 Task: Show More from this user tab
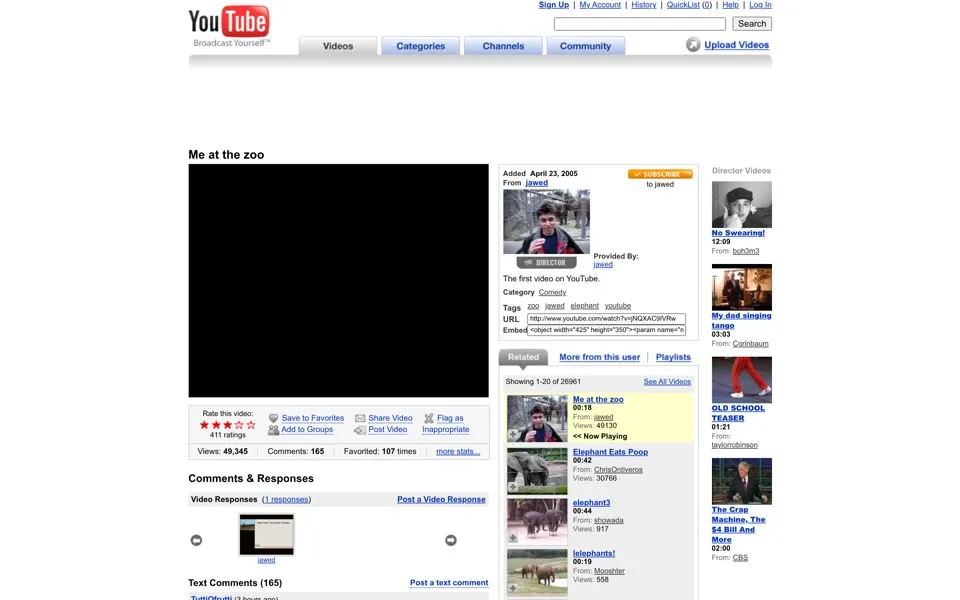pos(599,357)
